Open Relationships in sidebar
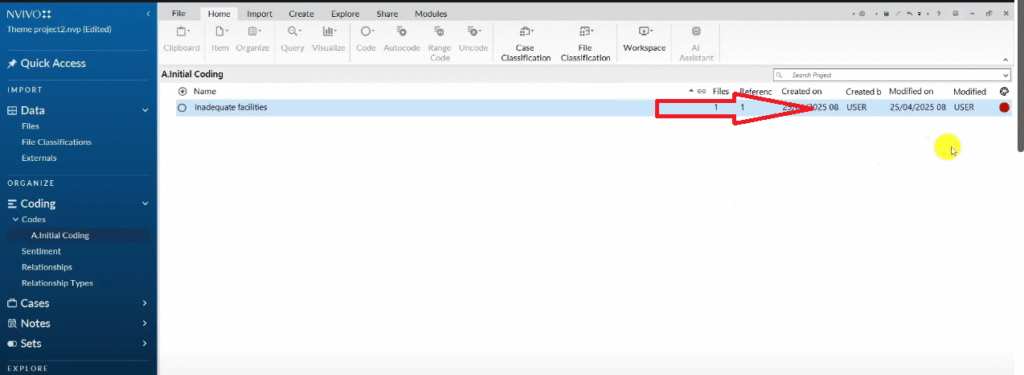Image resolution: width=1024 pixels, height=375 pixels. click(x=46, y=267)
